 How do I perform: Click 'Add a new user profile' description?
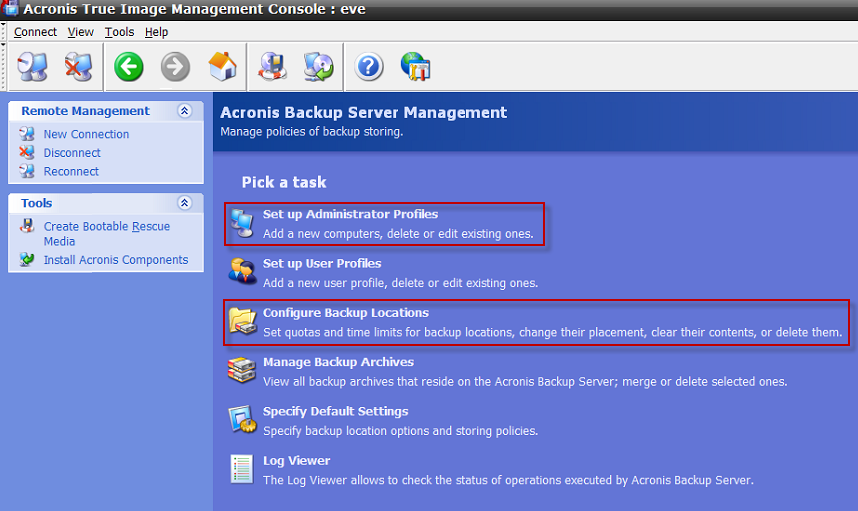(x=401, y=283)
